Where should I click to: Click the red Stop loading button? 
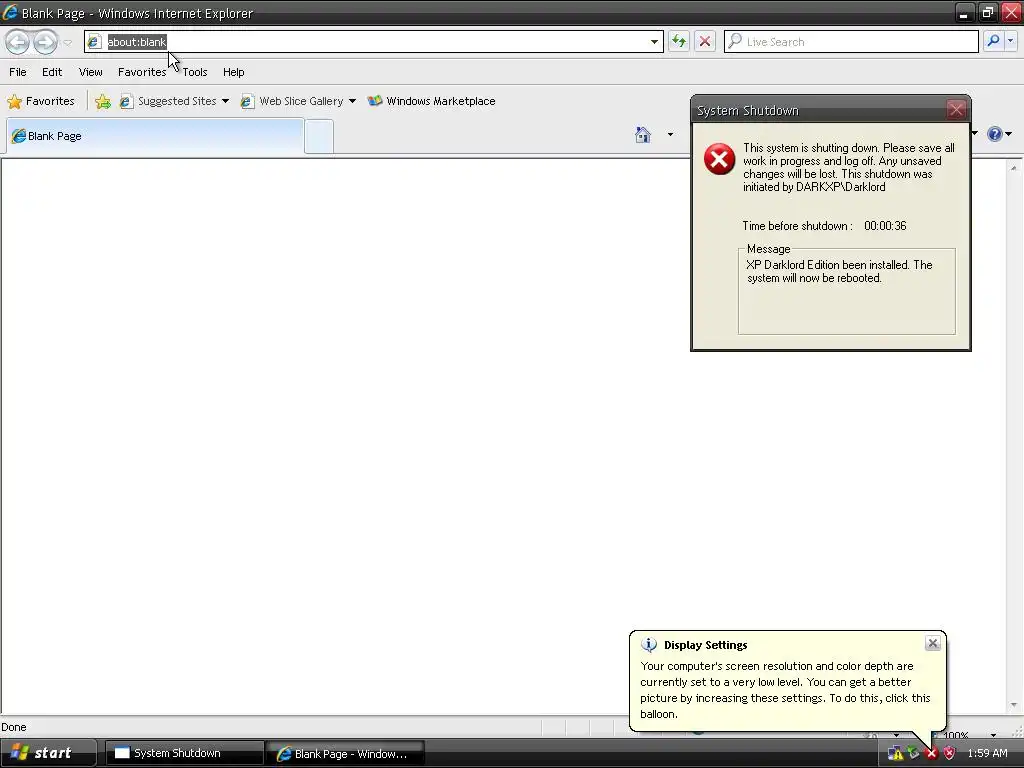(x=705, y=42)
